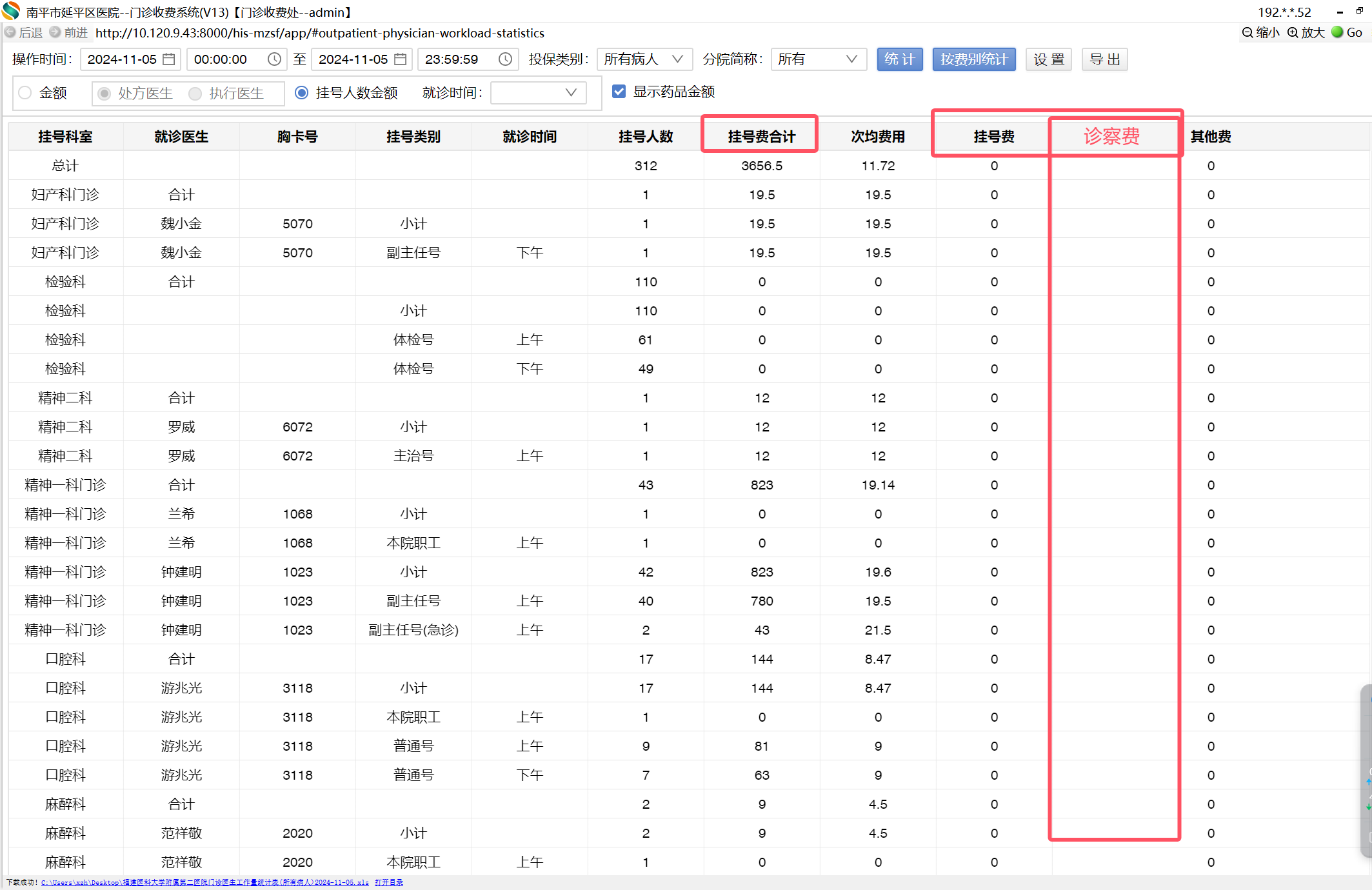Click the forward navigation arrow icon
1372x890 pixels.
[55, 32]
